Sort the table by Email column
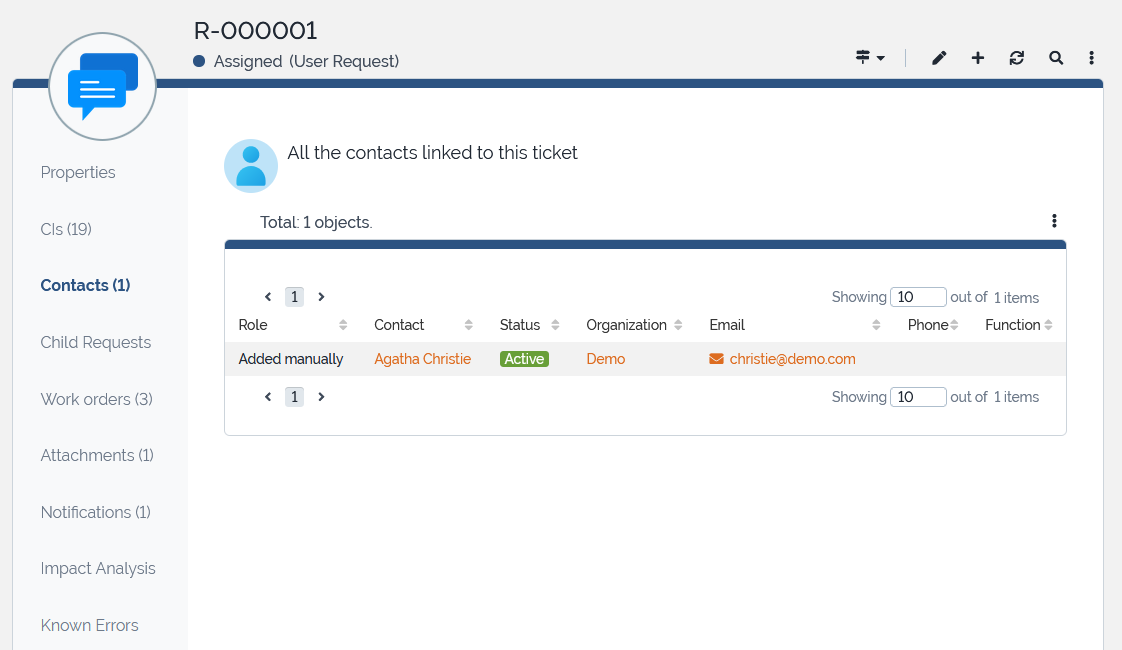This screenshot has height=650, width=1122. (x=876, y=325)
